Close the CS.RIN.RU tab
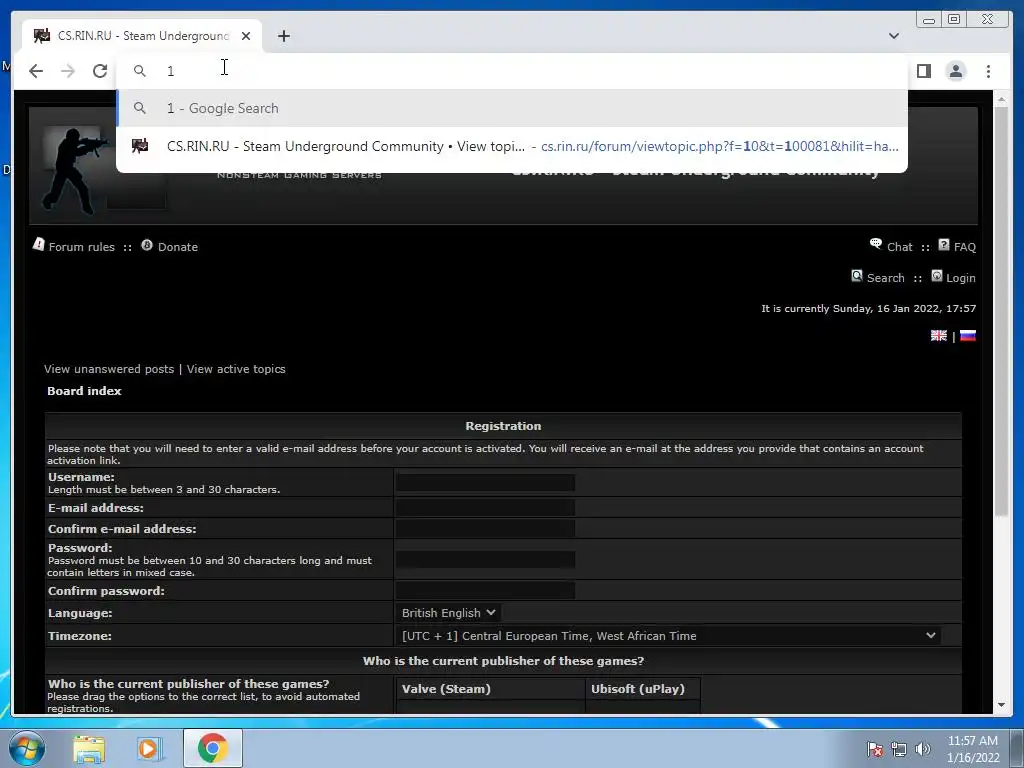The height and width of the screenshot is (768, 1024). tap(246, 36)
